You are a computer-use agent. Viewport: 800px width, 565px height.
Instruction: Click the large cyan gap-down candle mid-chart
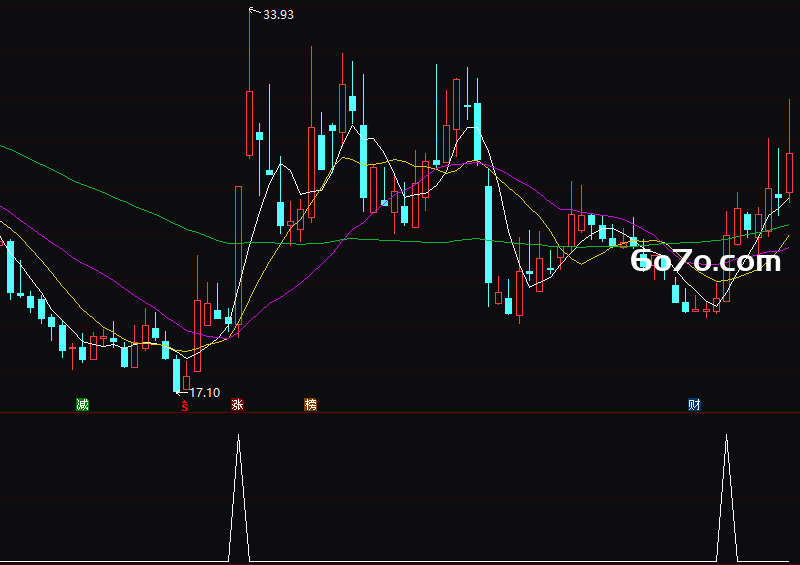[x=488, y=234]
